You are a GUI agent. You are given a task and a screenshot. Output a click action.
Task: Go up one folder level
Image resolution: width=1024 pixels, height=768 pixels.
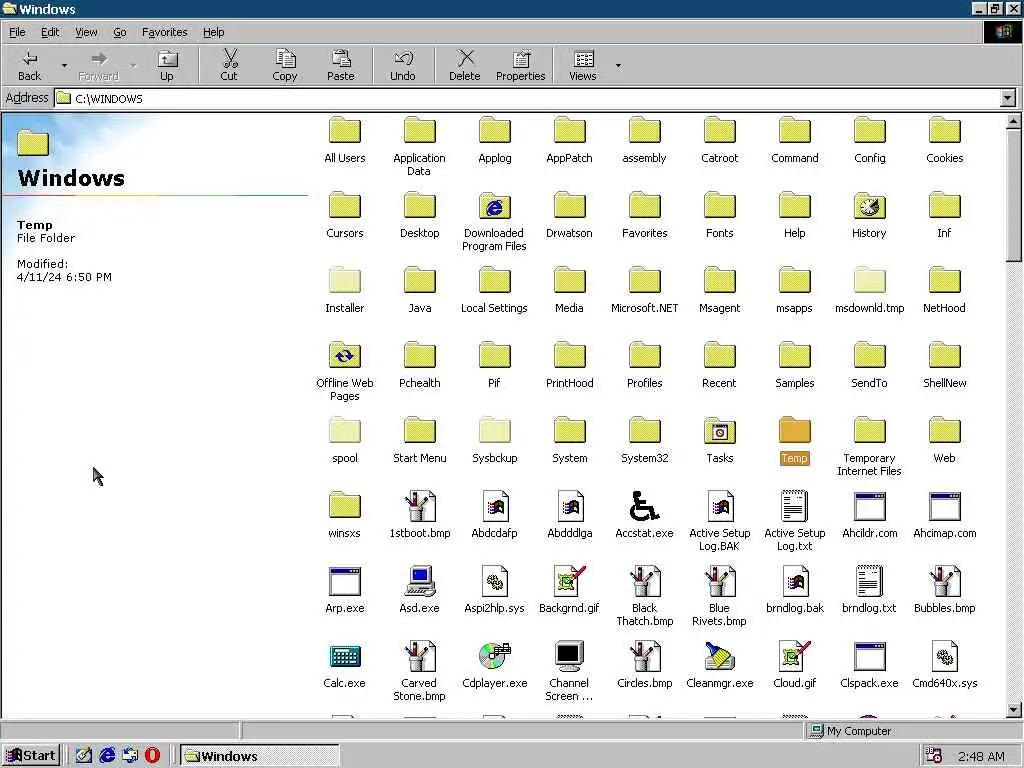click(167, 65)
